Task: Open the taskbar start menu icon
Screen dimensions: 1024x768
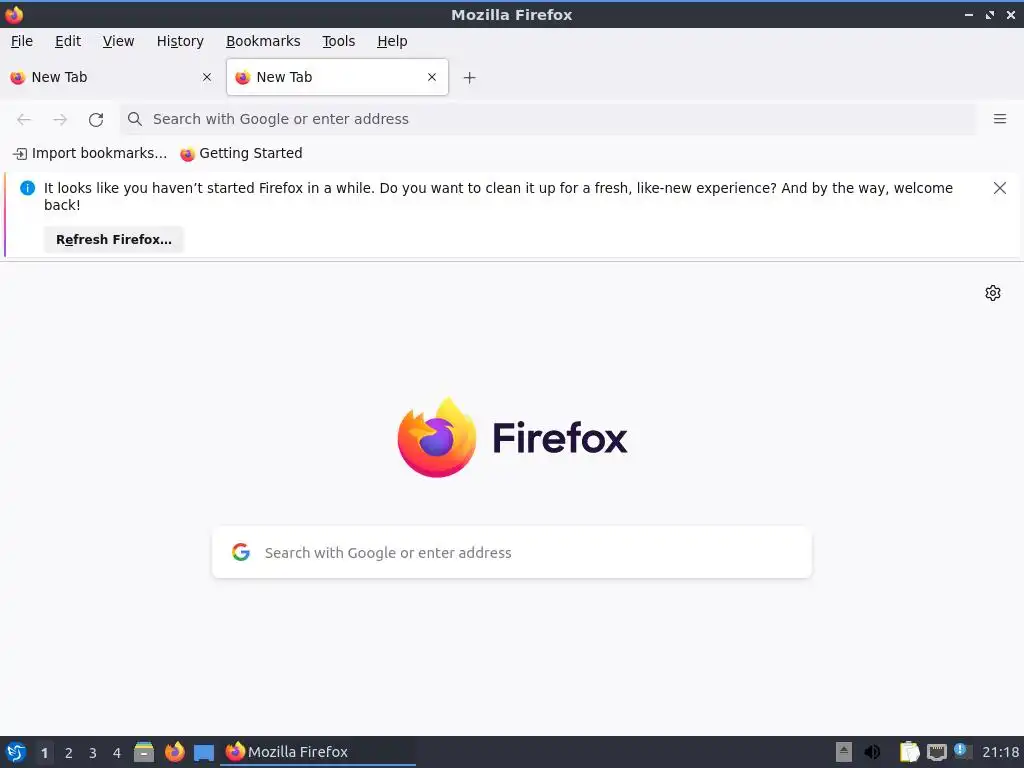Action: coord(16,752)
